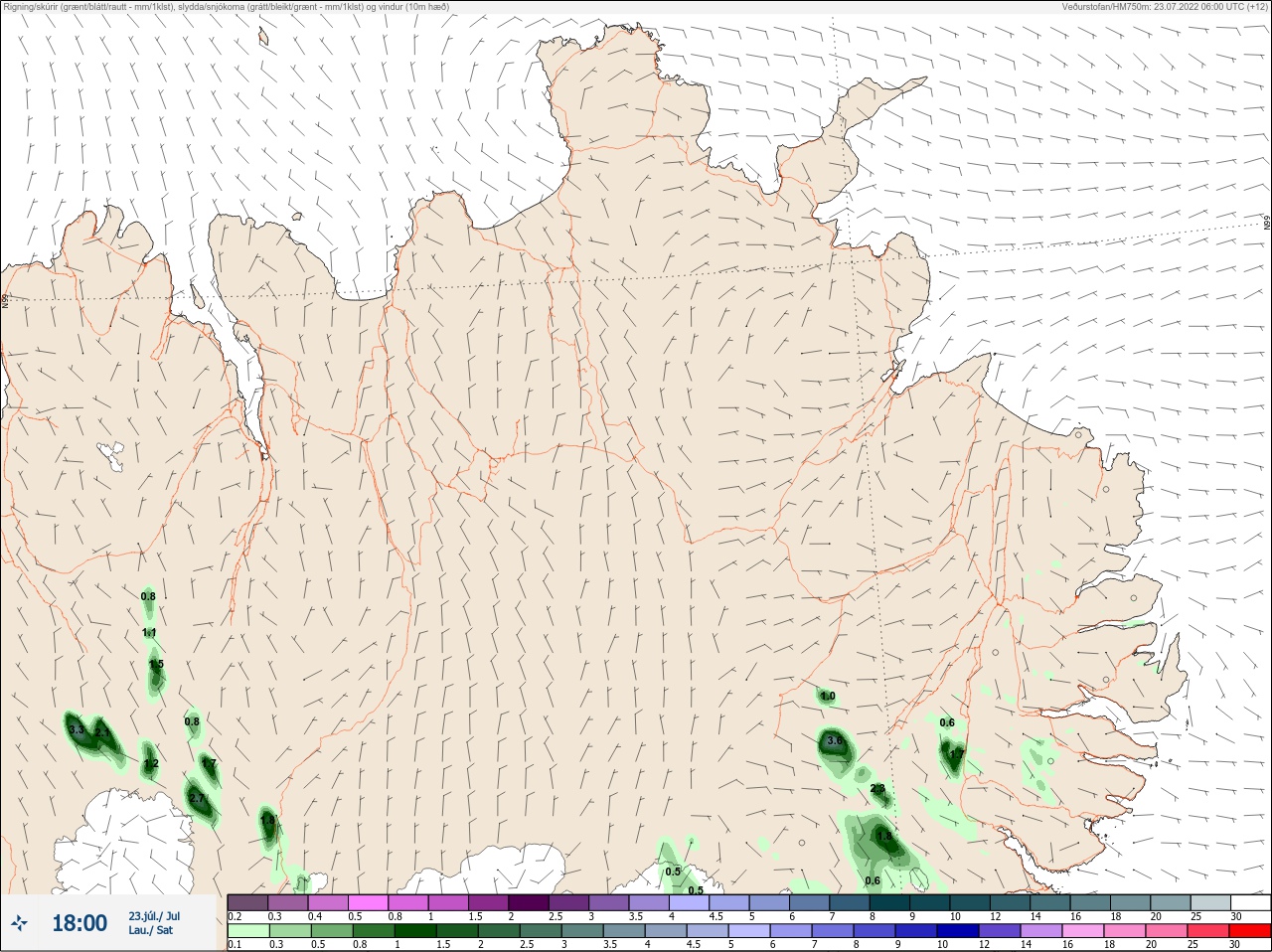1272x952 pixels.
Task: Click the 18:00 forecast time
Action: pyautogui.click(x=79, y=923)
